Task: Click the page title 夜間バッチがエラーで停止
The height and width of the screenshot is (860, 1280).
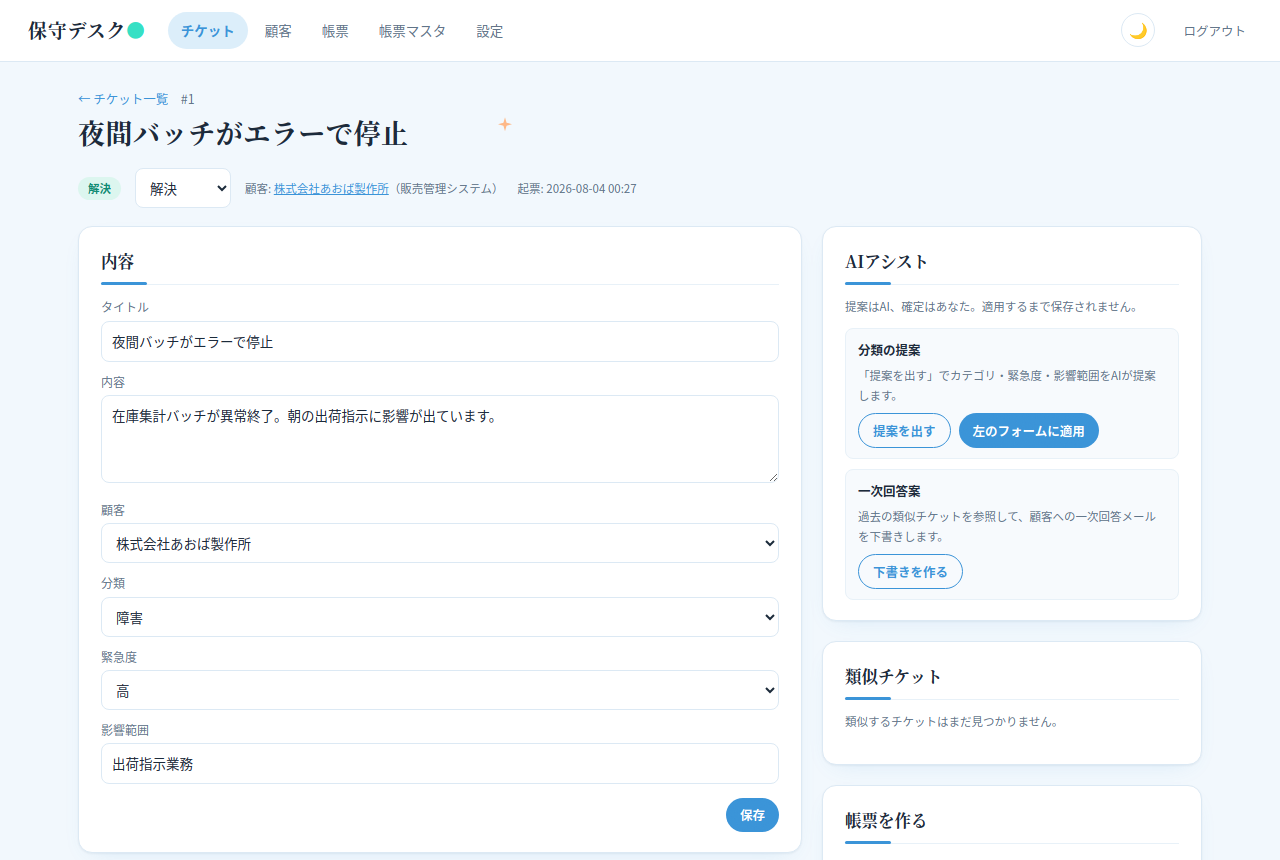Action: (x=243, y=134)
